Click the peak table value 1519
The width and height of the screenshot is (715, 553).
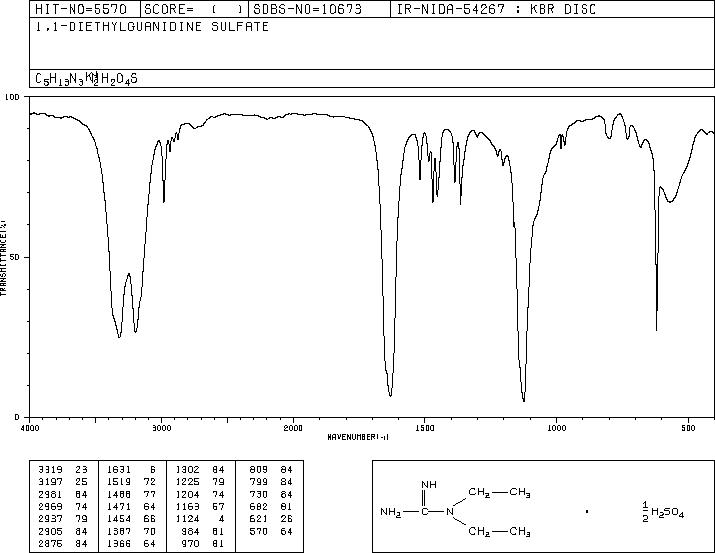[119, 482]
